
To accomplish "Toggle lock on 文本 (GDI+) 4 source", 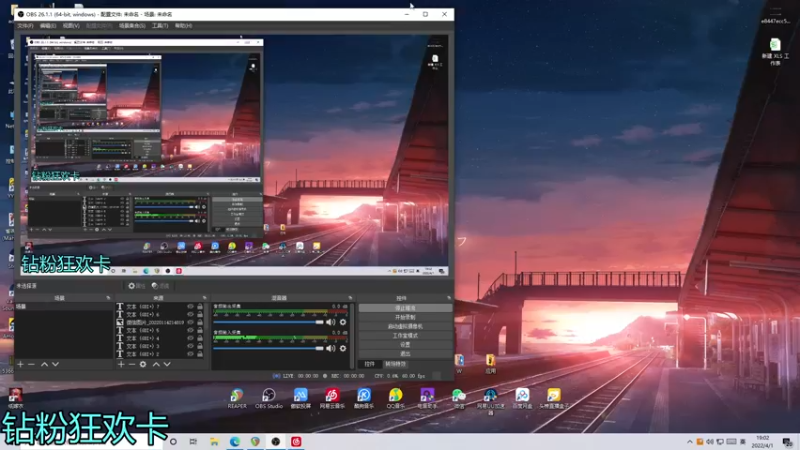I will click(200, 338).
